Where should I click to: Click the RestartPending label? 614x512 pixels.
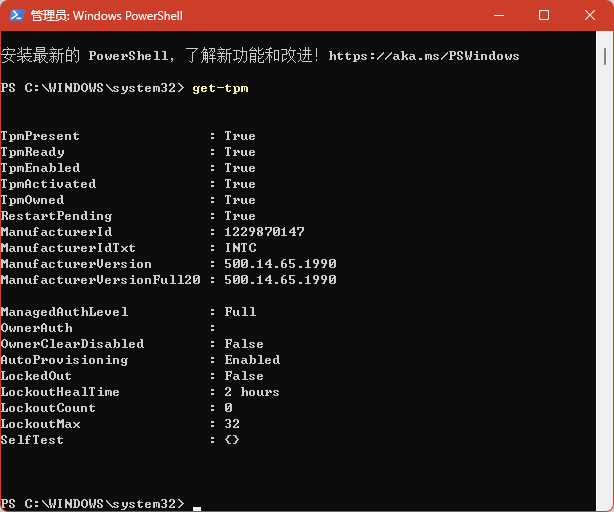[x=56, y=216]
